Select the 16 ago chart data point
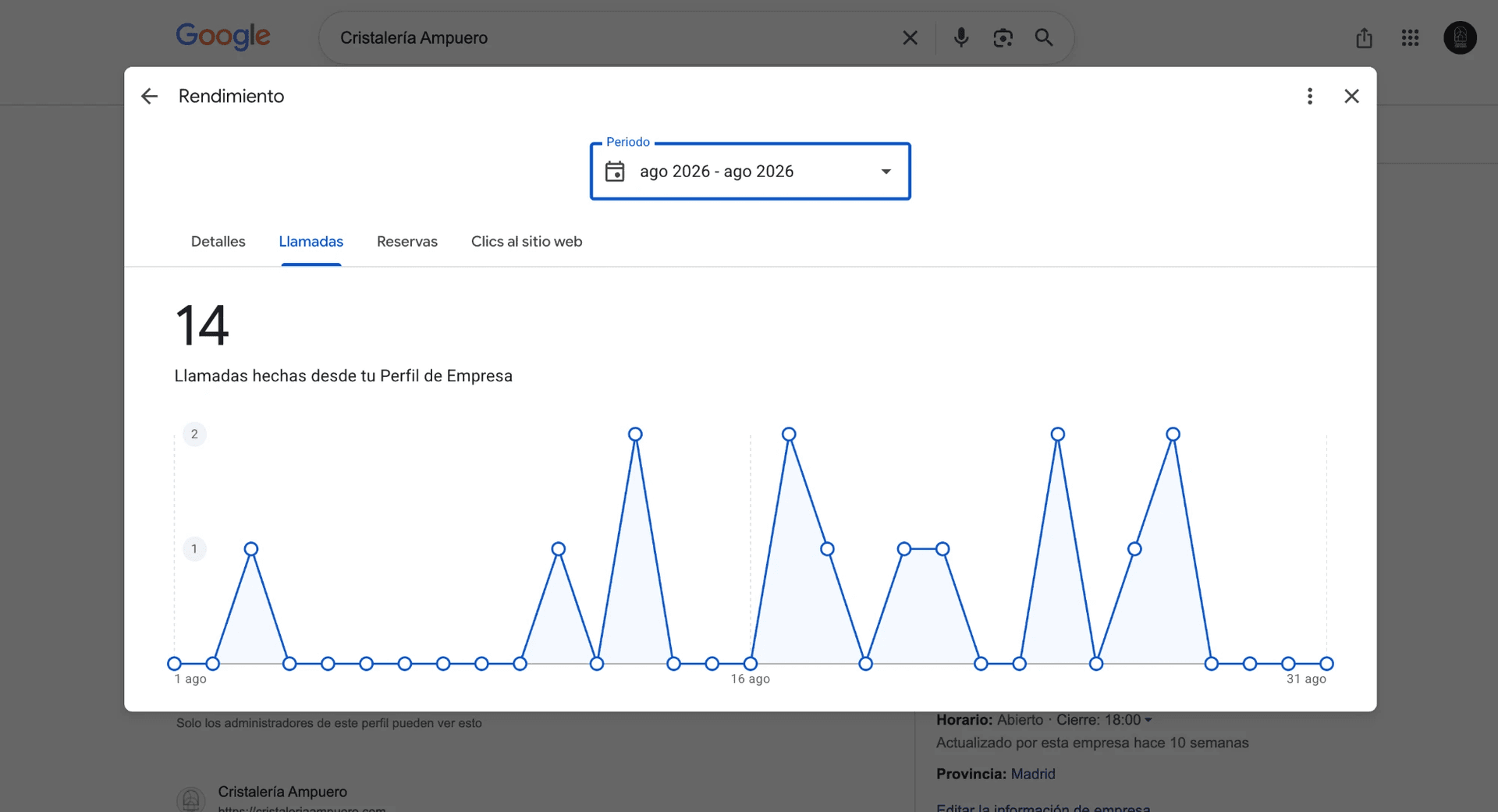Screen dimensions: 1498x812 (751, 664)
